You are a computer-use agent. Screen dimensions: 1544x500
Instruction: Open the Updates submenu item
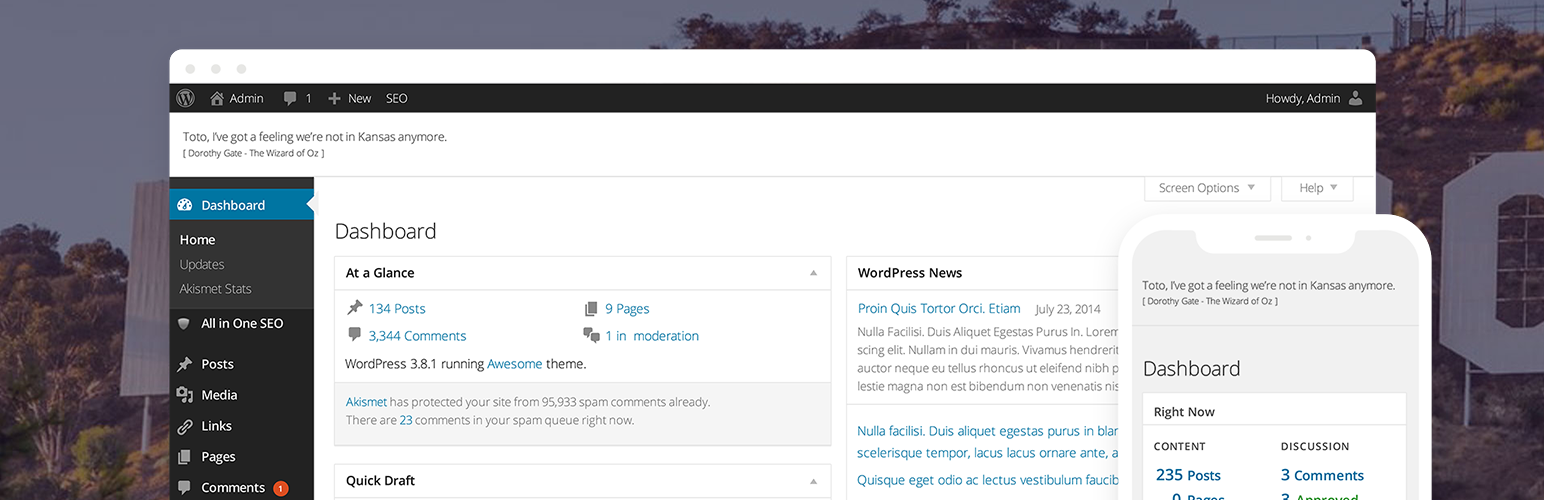point(202,264)
